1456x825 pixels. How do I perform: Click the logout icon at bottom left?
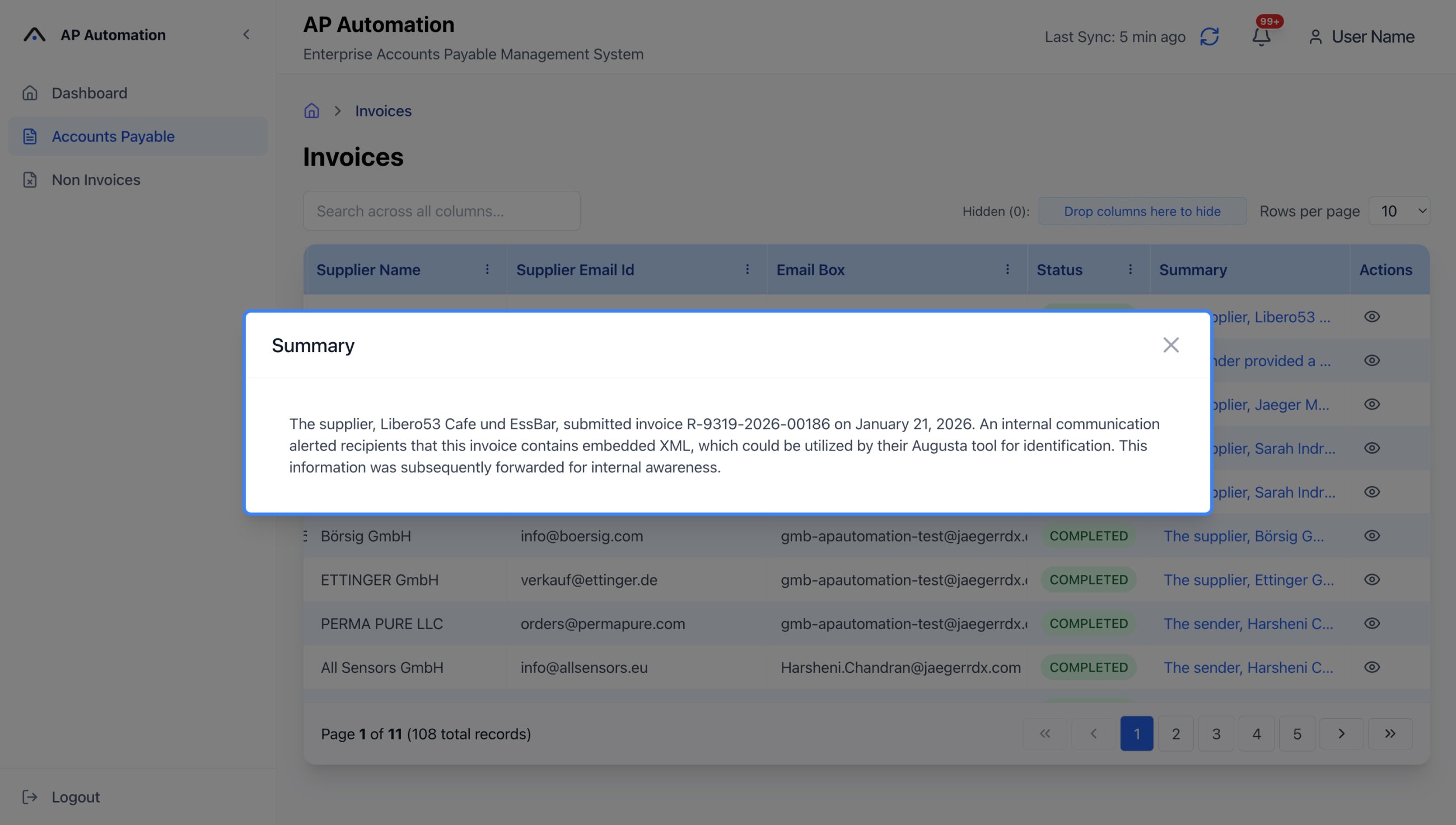click(30, 796)
